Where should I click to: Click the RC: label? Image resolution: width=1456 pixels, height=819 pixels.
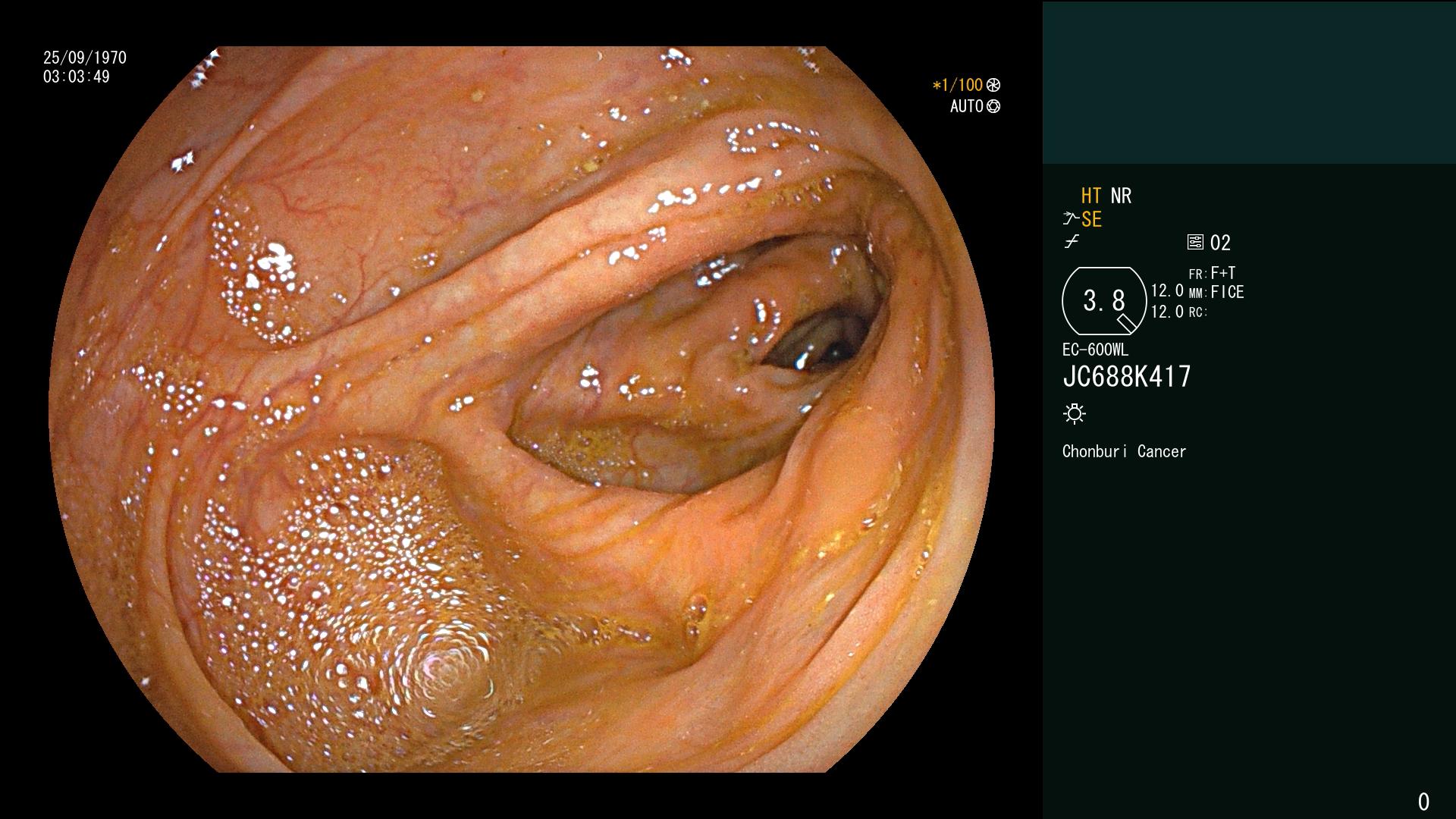tap(1197, 312)
